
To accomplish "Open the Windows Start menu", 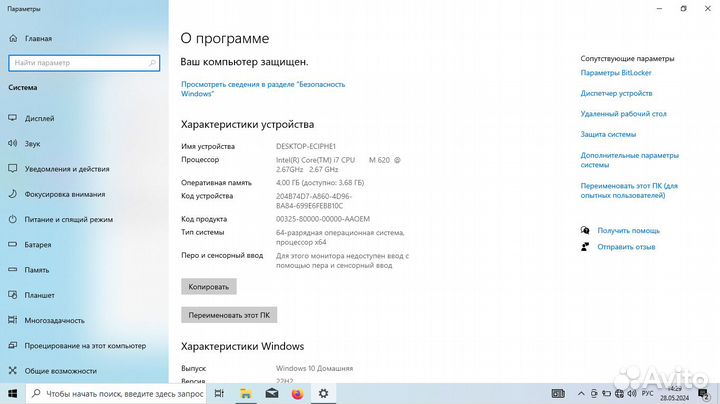I will [x=13, y=393].
